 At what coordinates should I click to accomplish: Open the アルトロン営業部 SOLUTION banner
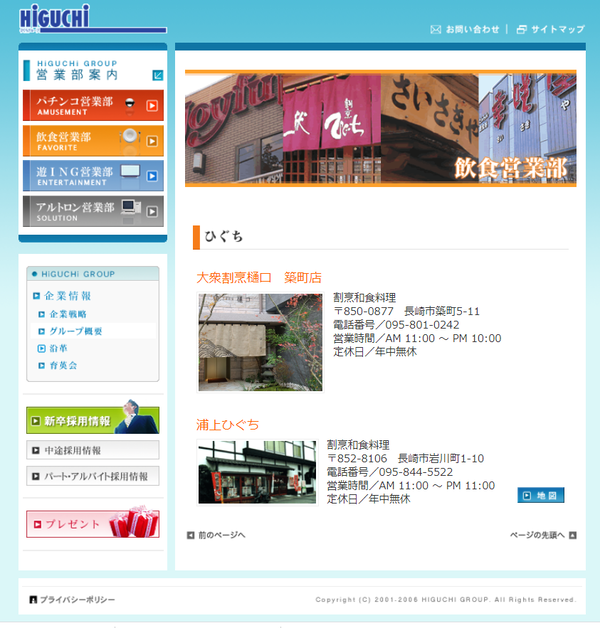pyautogui.click(x=93, y=211)
